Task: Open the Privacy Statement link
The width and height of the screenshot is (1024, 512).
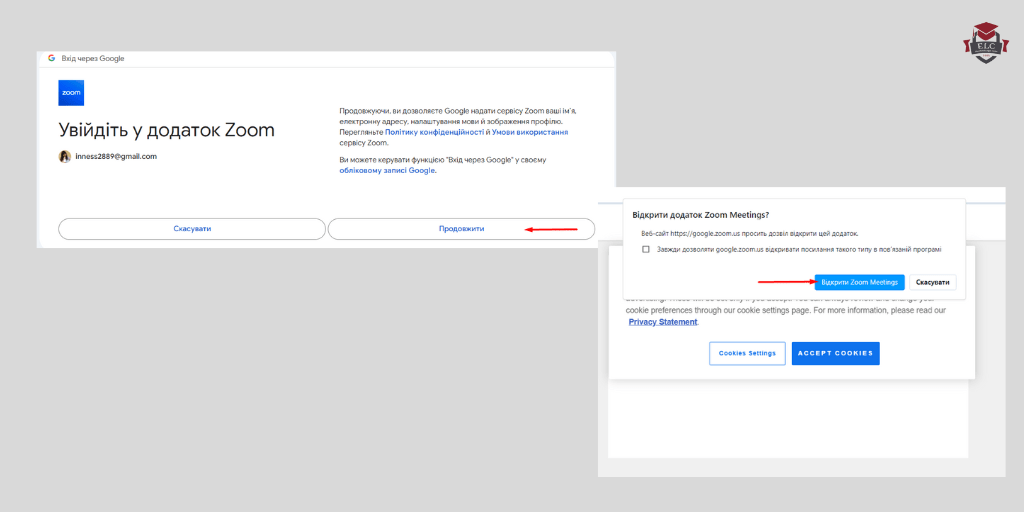Action: pos(663,322)
